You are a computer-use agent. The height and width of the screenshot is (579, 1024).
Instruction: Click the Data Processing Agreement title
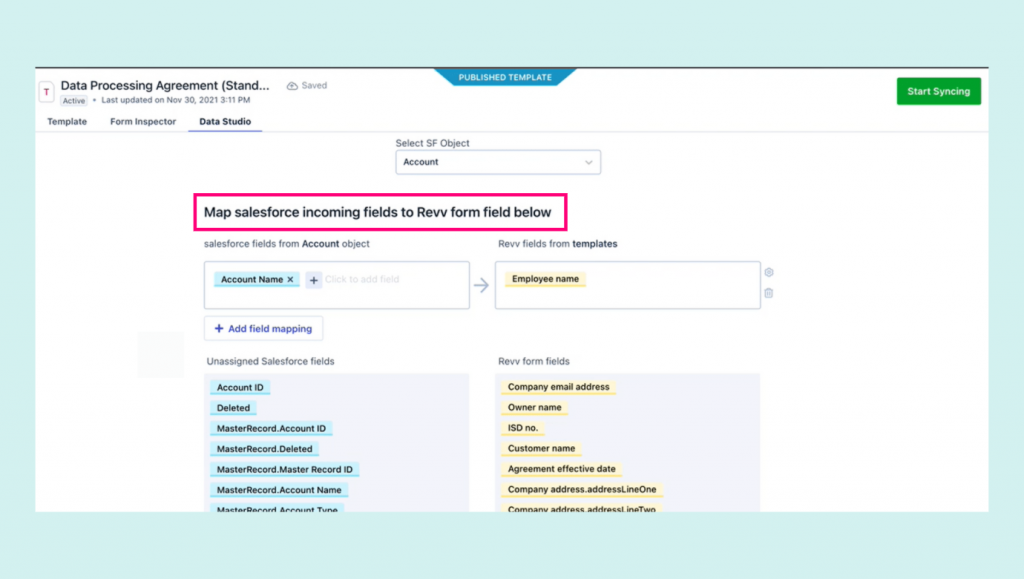point(165,86)
